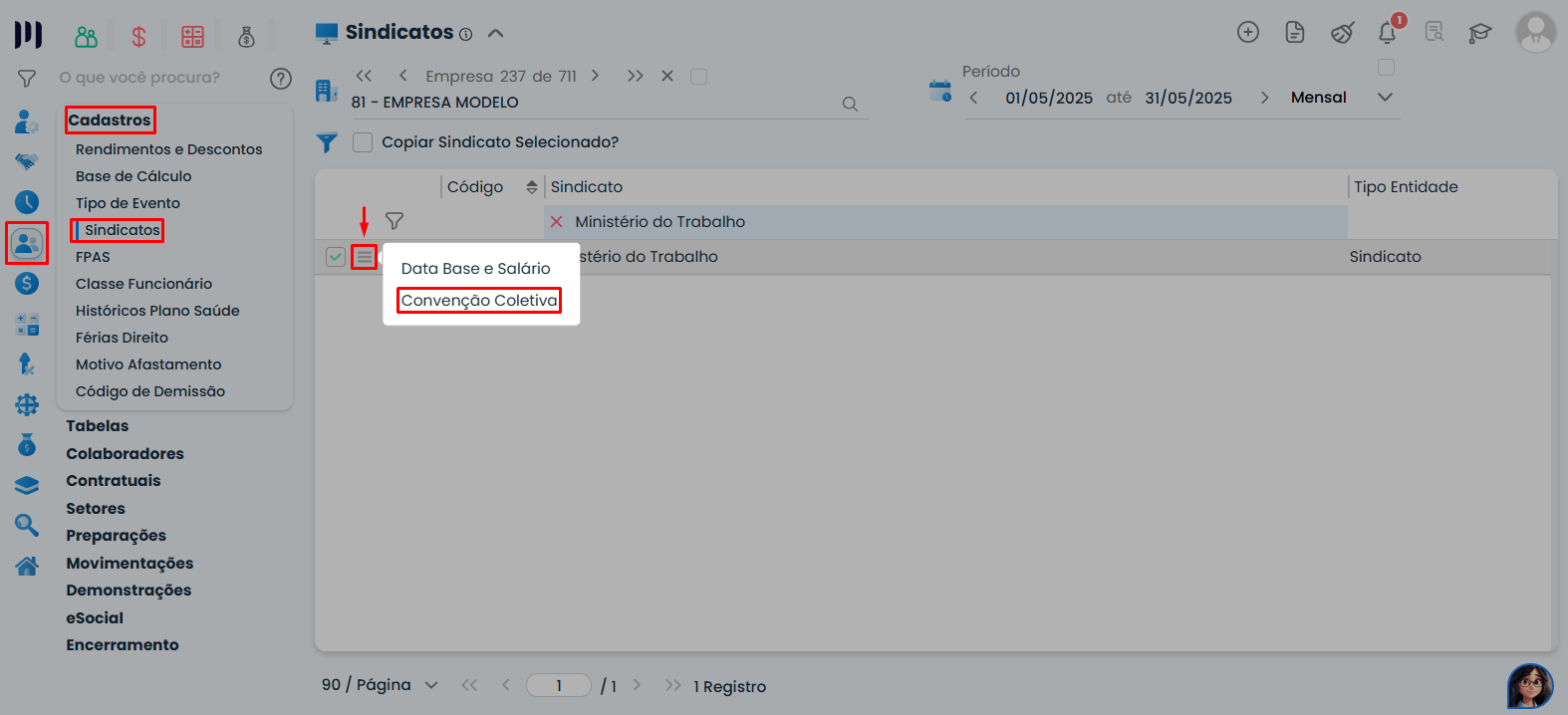Click the plus circle add icon

tap(1247, 32)
